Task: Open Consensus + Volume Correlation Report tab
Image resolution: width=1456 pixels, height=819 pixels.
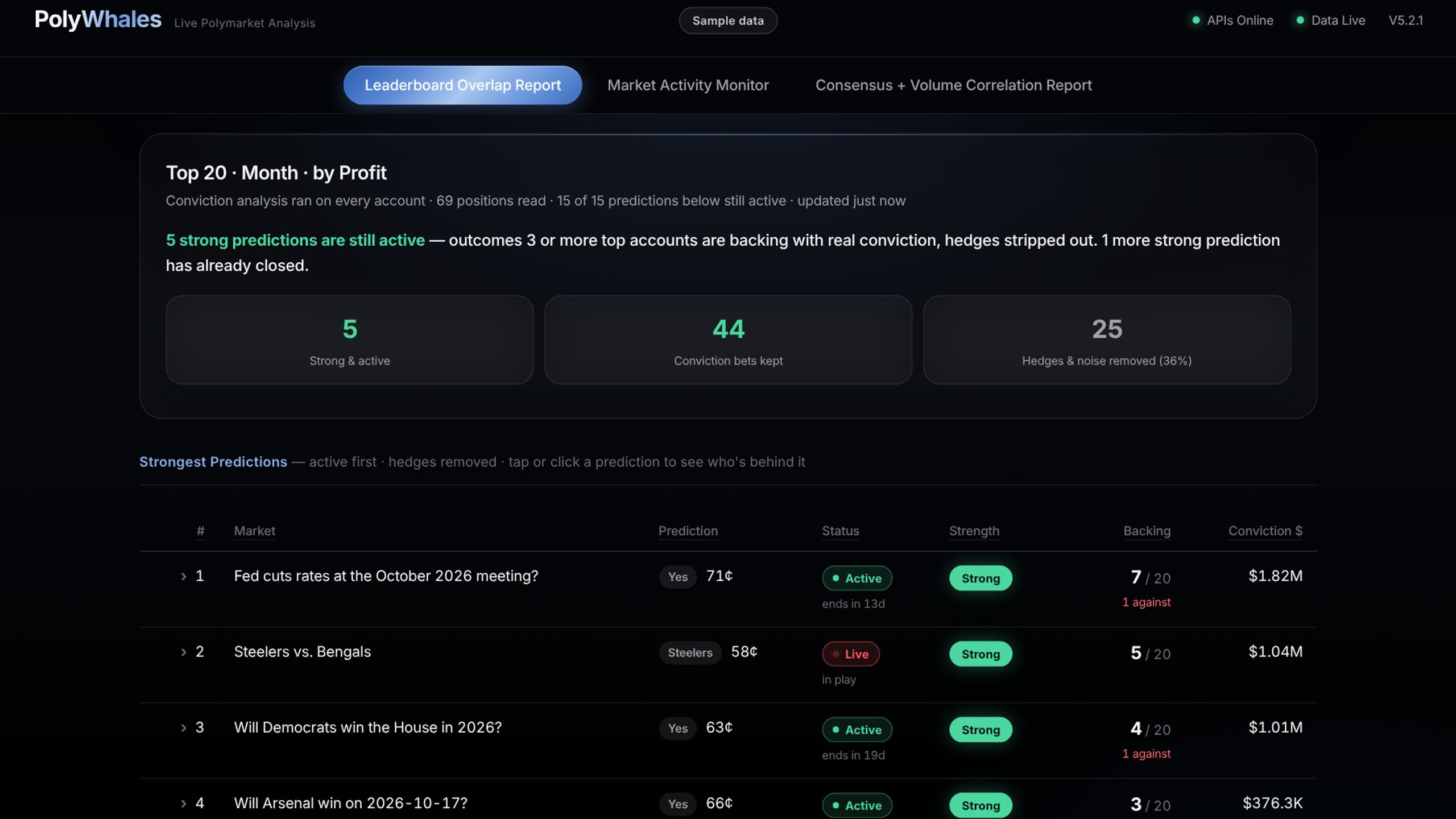Action: point(953,85)
